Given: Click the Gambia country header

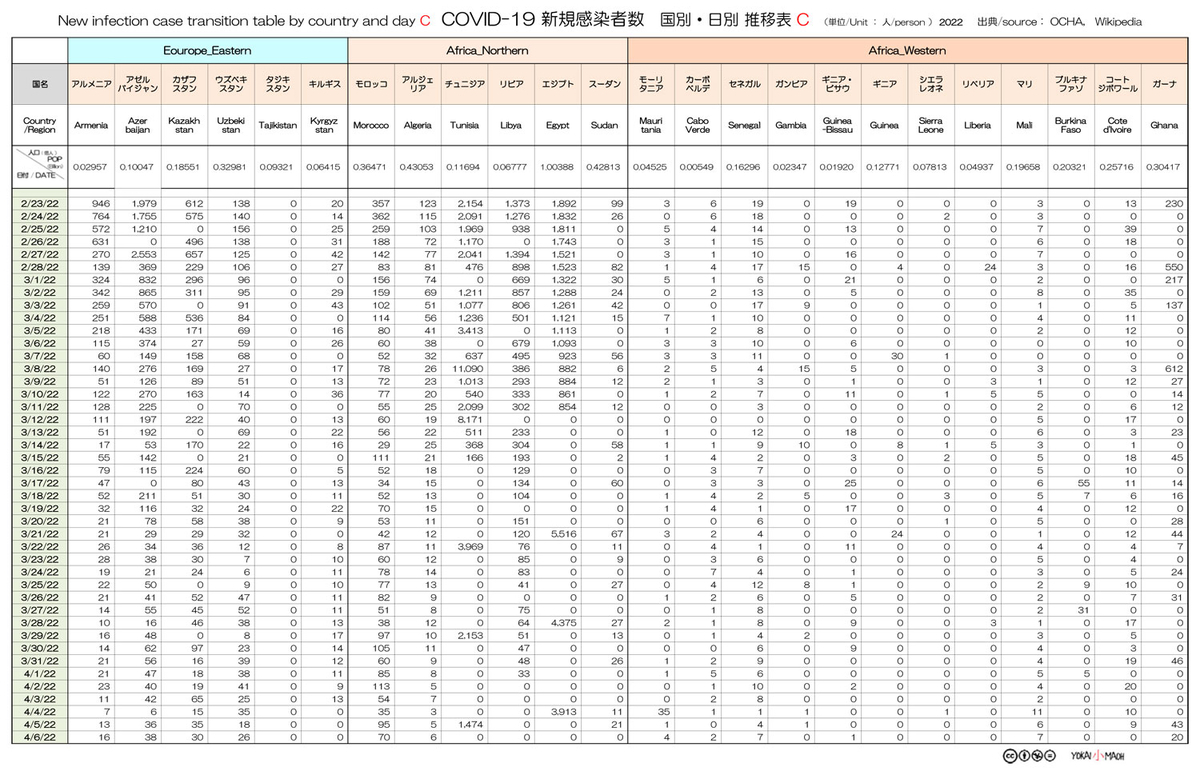Looking at the screenshot, I should point(791,126).
